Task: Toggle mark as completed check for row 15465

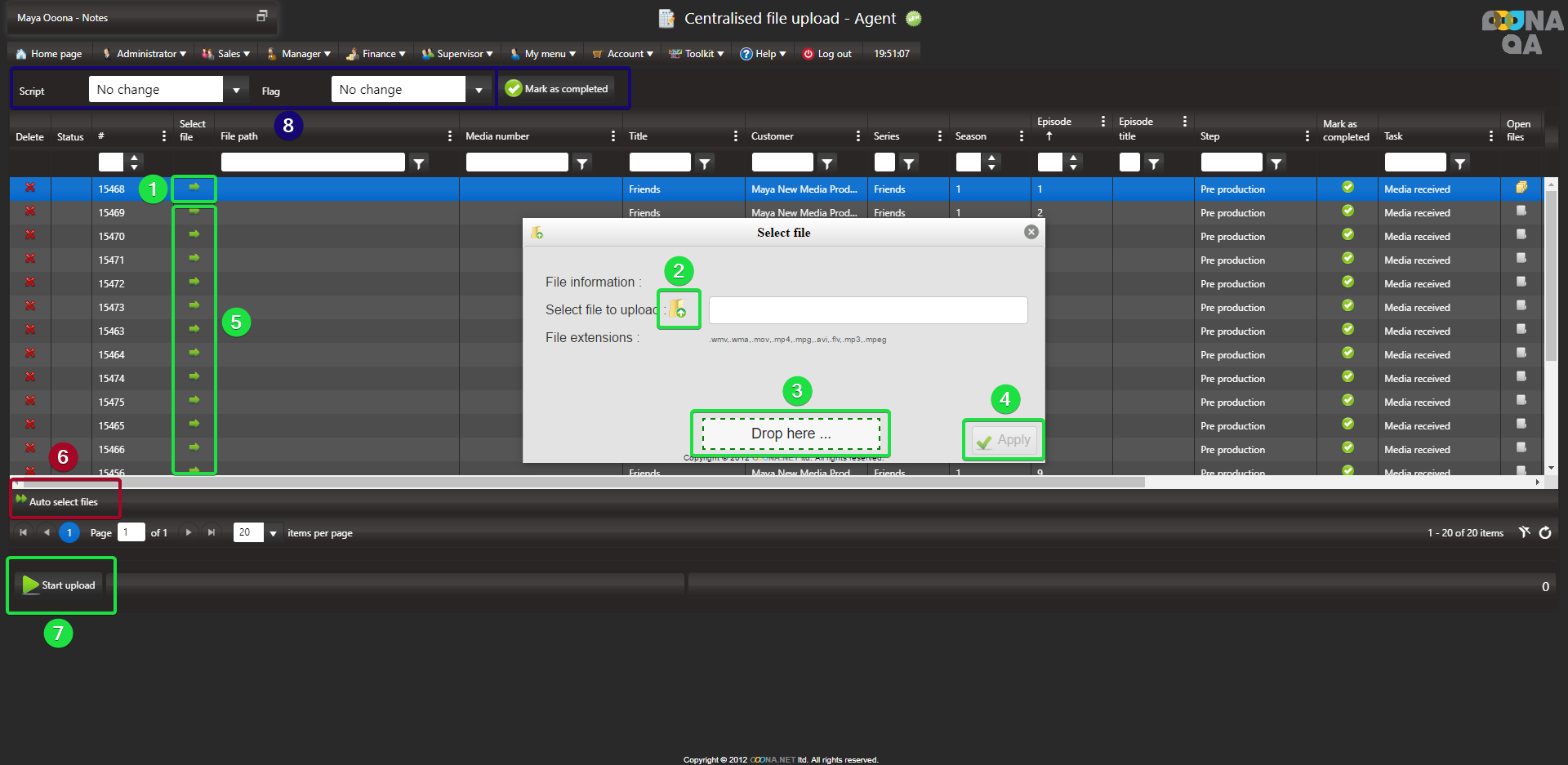Action: point(1347,425)
